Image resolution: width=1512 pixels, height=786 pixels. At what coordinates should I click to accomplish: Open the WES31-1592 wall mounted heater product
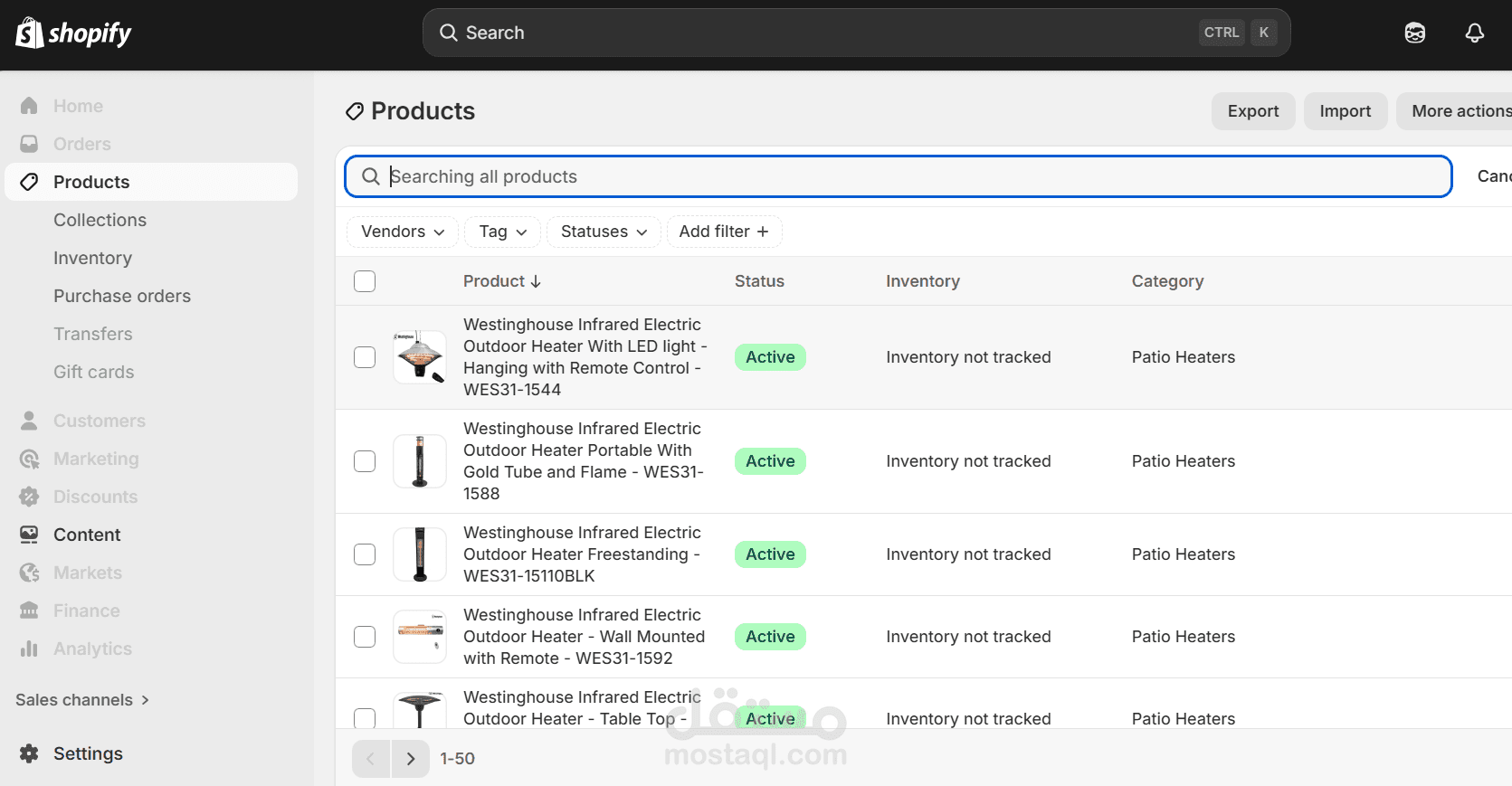(584, 637)
